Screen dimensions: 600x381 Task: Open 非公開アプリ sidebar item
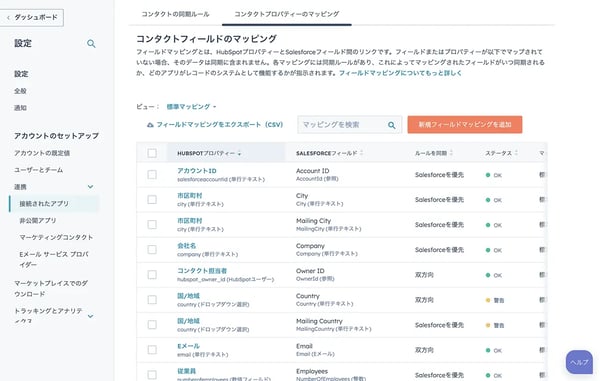pos(38,221)
